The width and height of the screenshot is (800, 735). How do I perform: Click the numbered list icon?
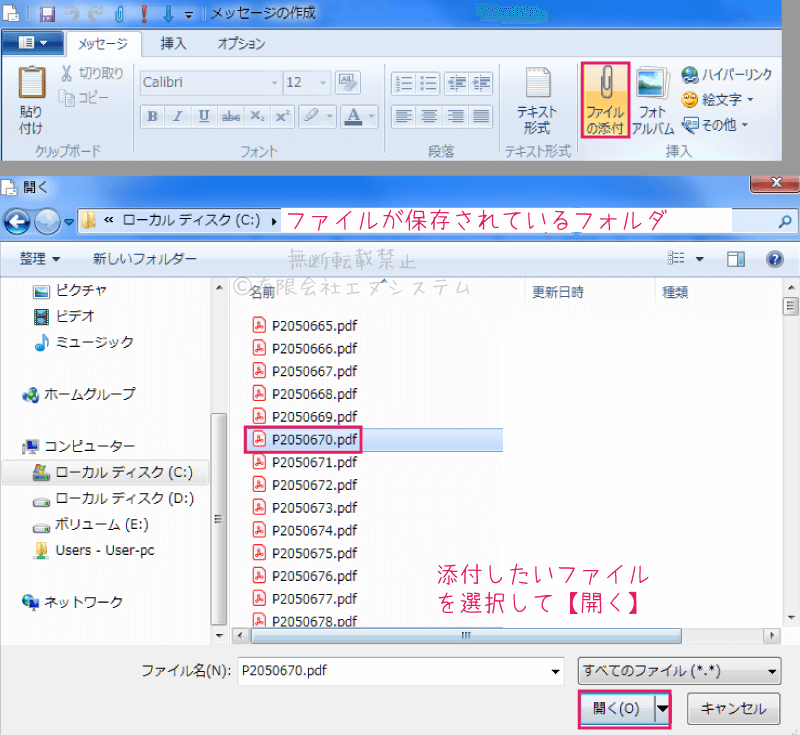pos(404,83)
